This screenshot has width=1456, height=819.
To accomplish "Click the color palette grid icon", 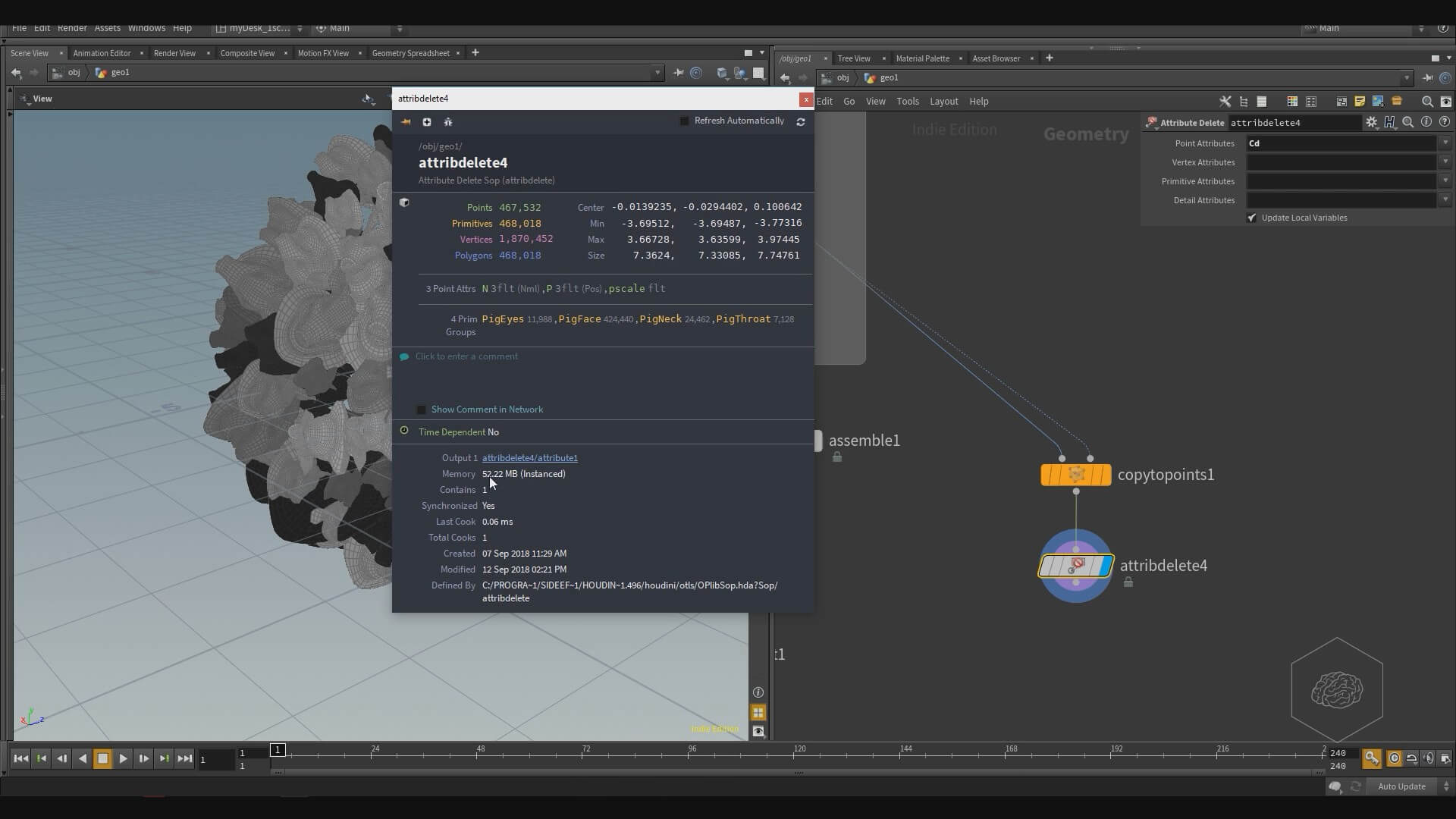I will click(1292, 102).
